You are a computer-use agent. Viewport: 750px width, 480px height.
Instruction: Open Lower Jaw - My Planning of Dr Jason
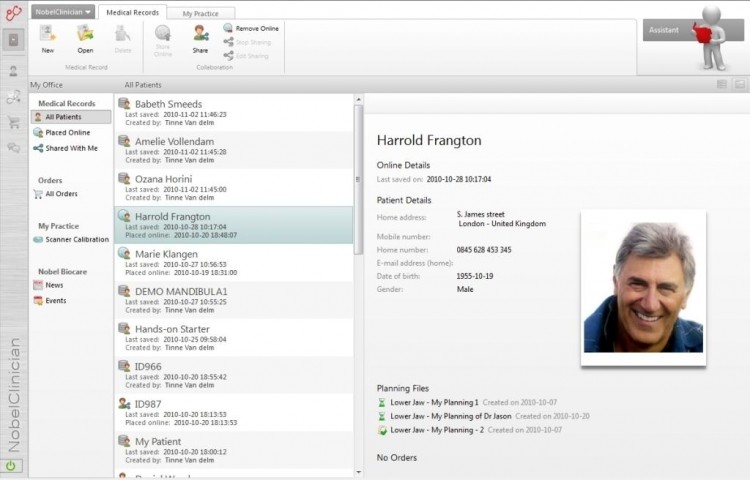tap(451, 416)
